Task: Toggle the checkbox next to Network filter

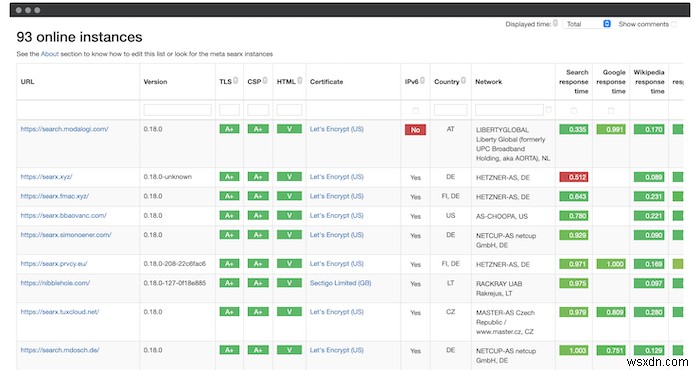Action: (549, 109)
